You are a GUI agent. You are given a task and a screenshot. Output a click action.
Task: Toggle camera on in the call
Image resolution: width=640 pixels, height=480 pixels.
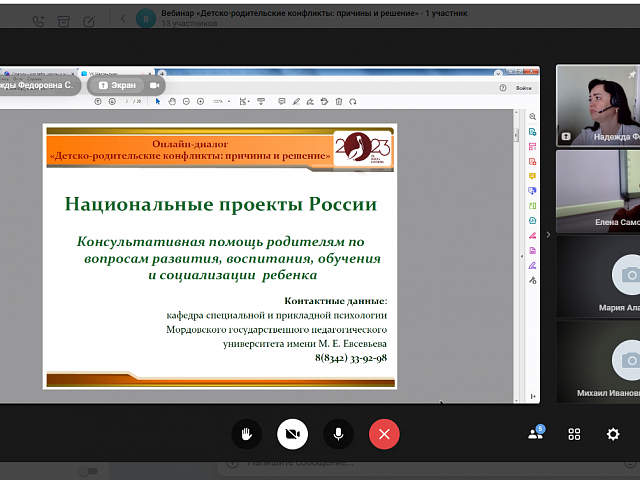pos(292,434)
